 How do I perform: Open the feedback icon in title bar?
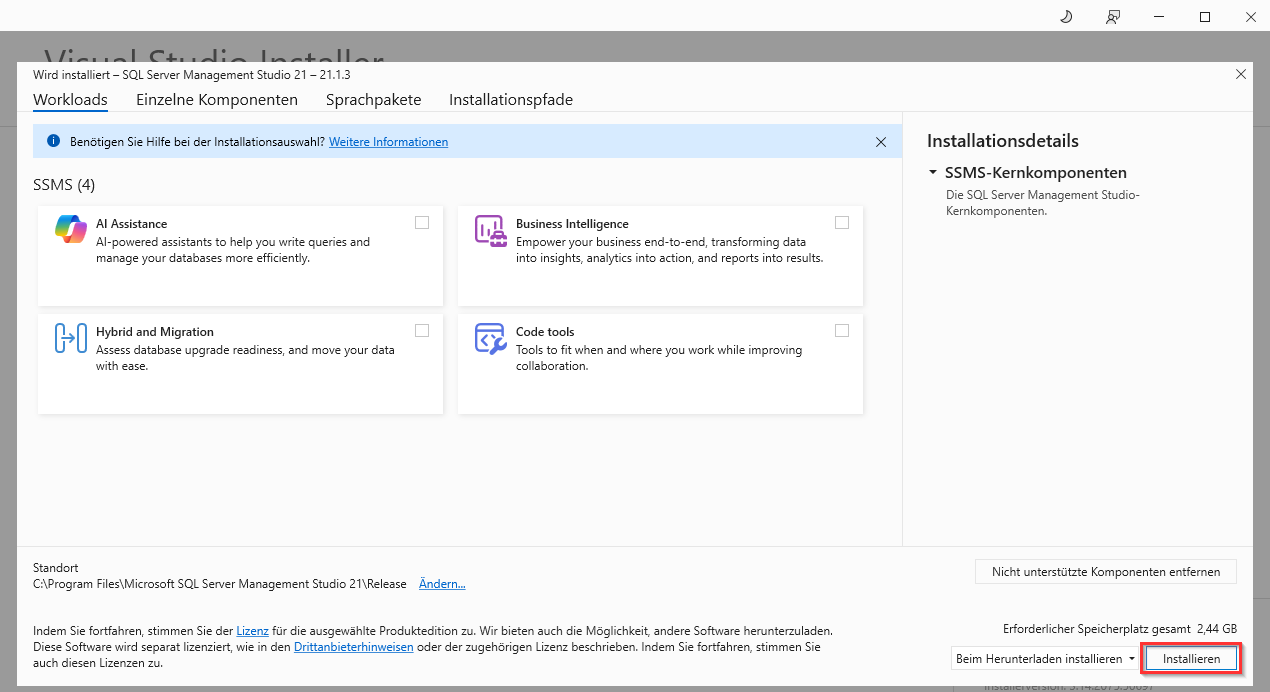point(1112,17)
